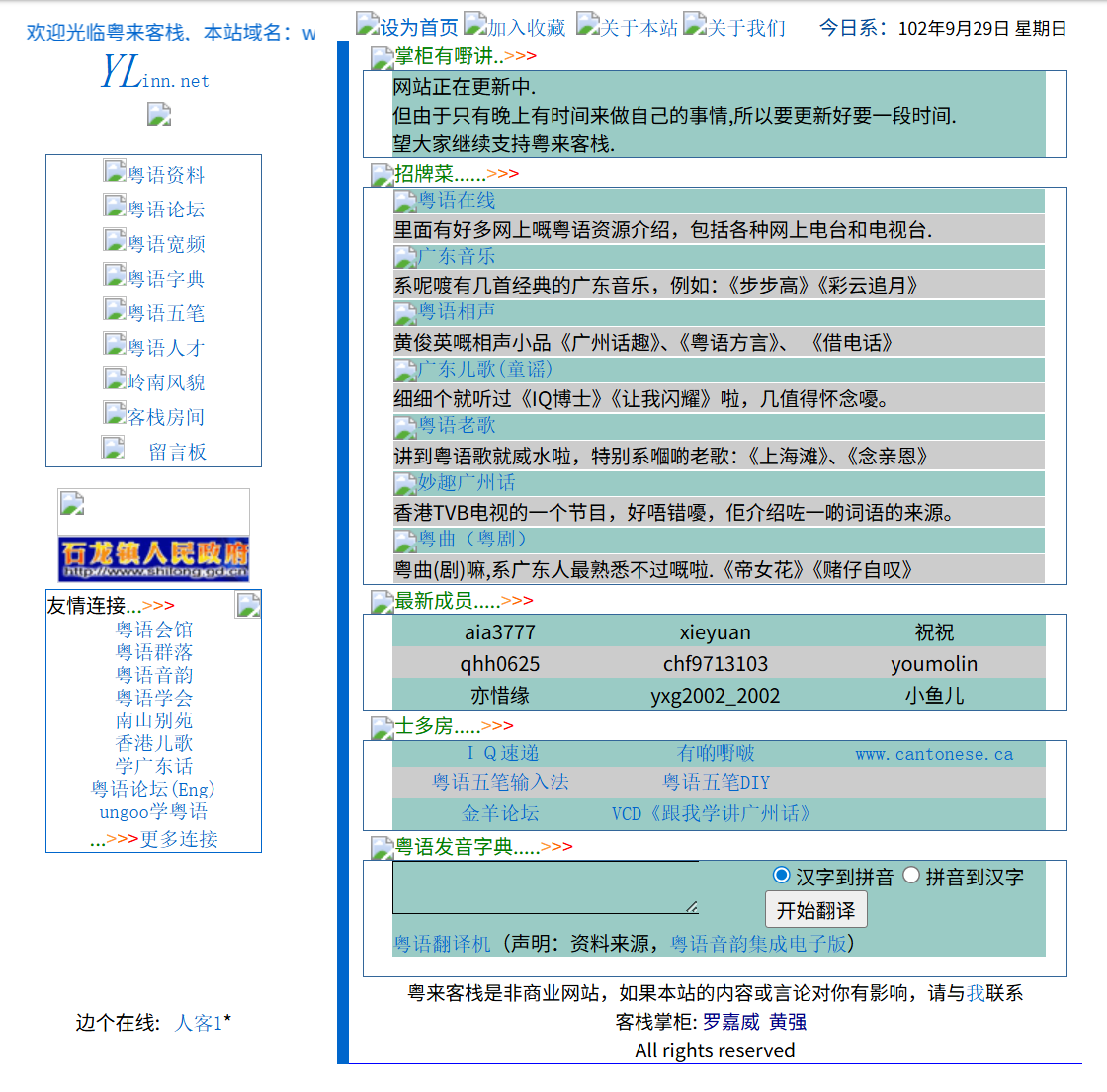Click the icon next to 粤语字典
1107x1092 pixels.
[x=115, y=275]
